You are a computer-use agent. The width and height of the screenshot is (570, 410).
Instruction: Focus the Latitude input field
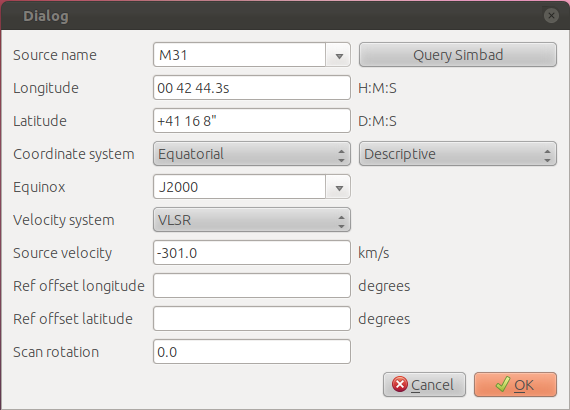[252, 121]
